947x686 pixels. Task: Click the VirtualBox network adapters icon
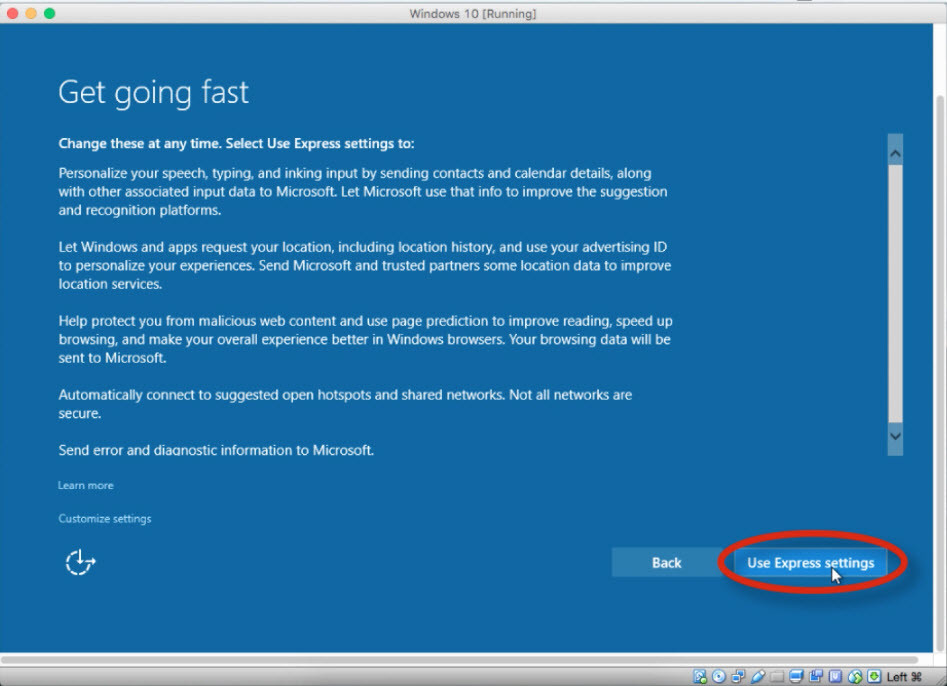(738, 676)
